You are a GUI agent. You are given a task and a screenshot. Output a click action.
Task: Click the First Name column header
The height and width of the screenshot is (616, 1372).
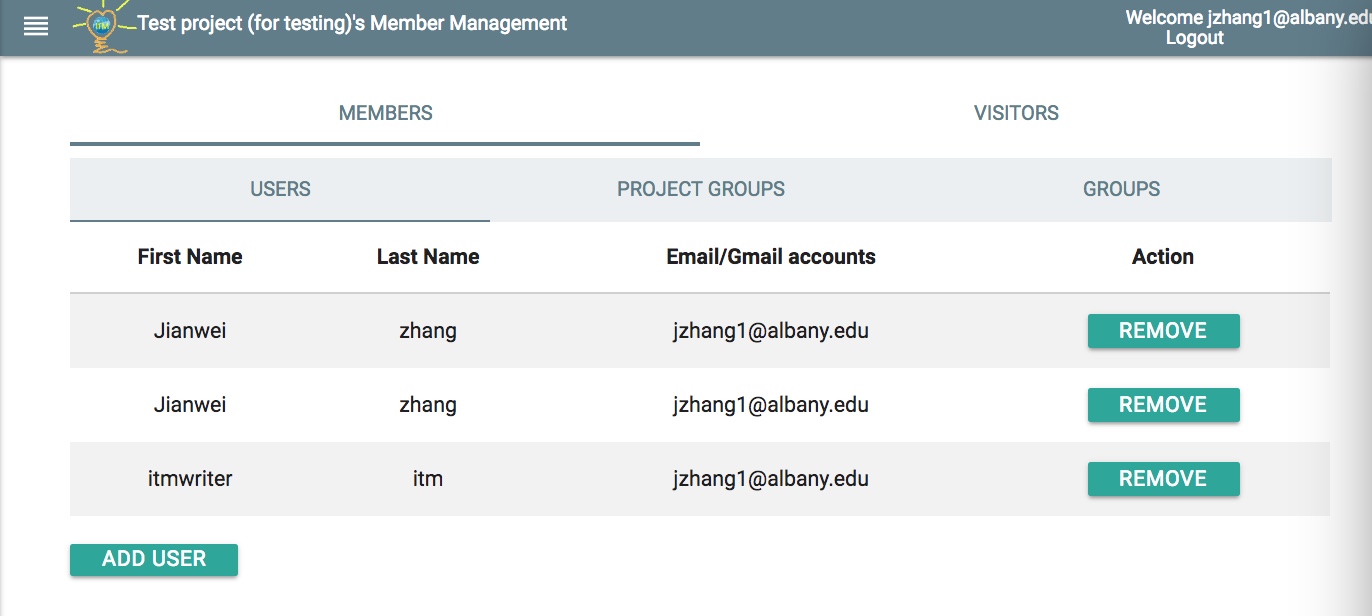(190, 256)
